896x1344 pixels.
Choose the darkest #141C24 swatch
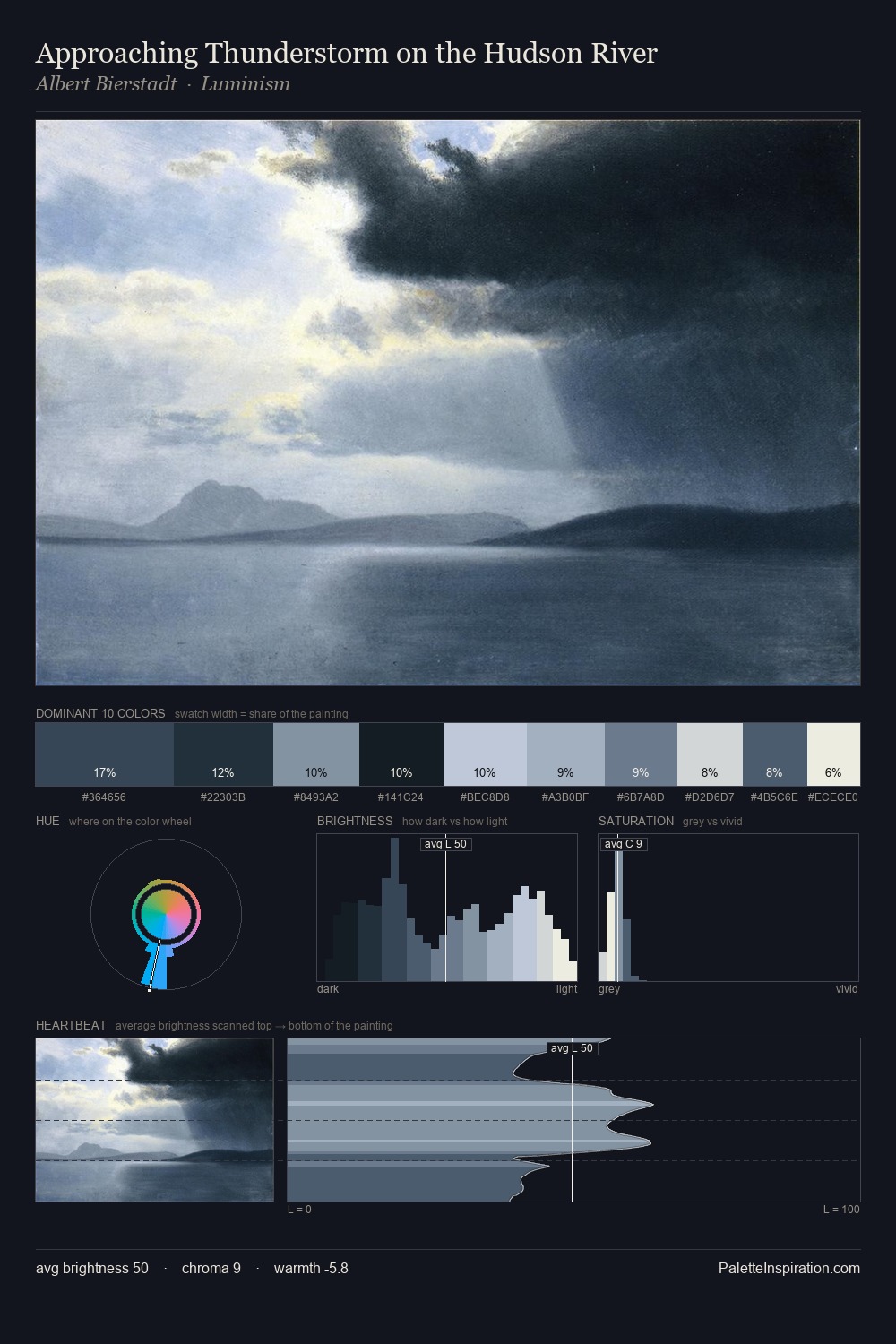(401, 754)
